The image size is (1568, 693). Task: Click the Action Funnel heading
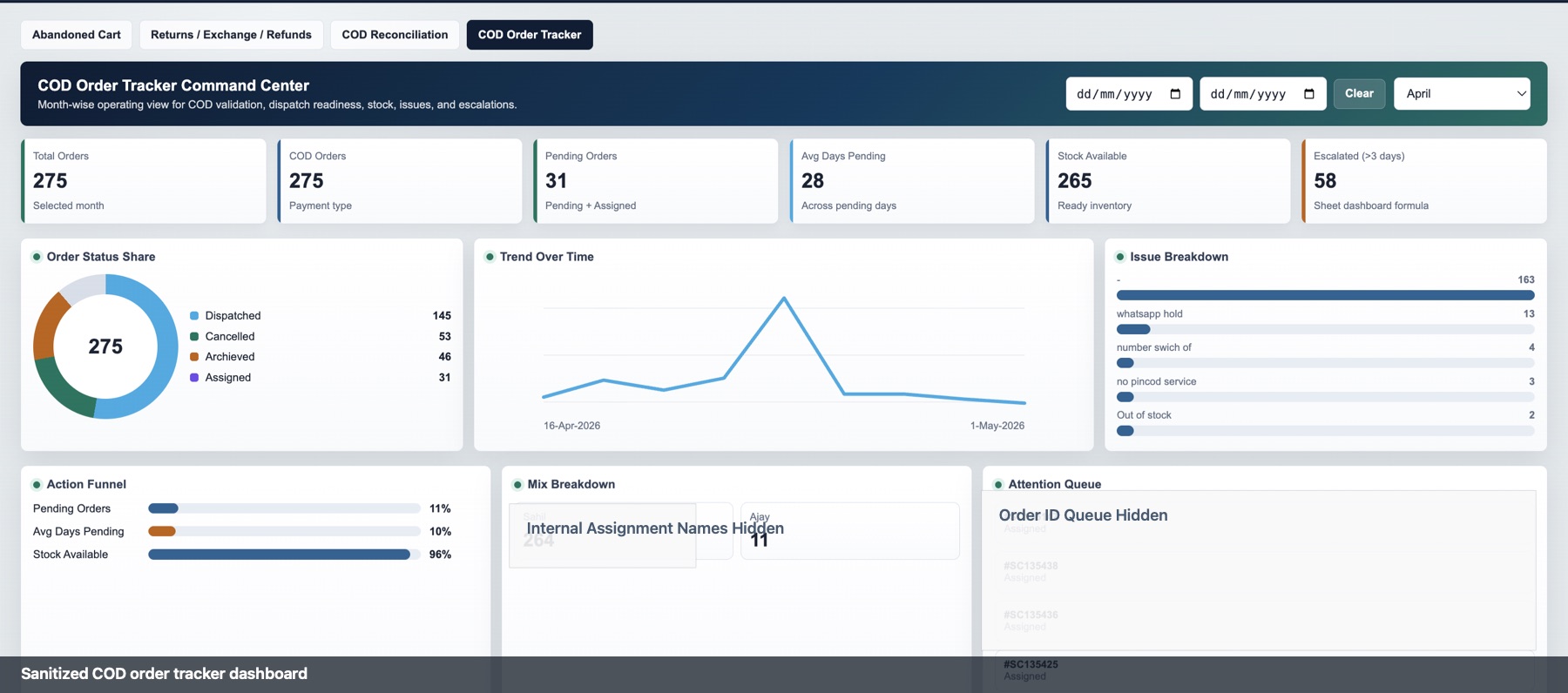click(x=86, y=484)
